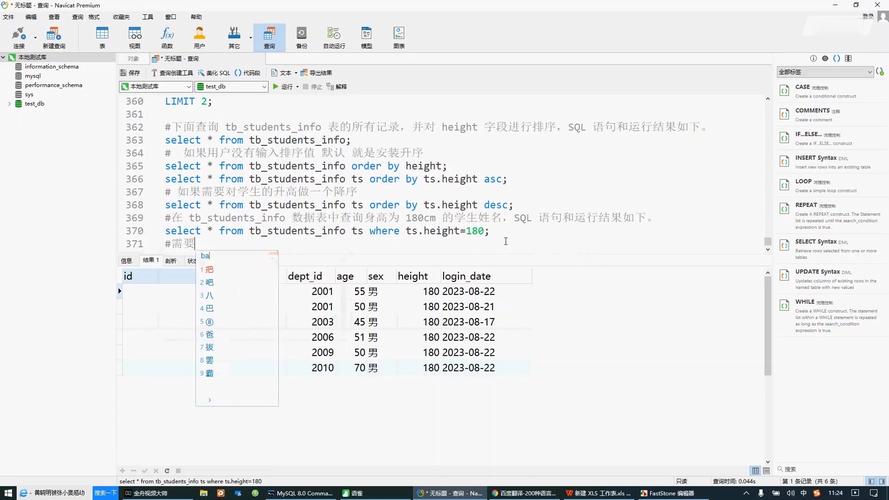Open the 表 (Table) objects icon
Viewport: 889px width, 500px height.
point(102,37)
